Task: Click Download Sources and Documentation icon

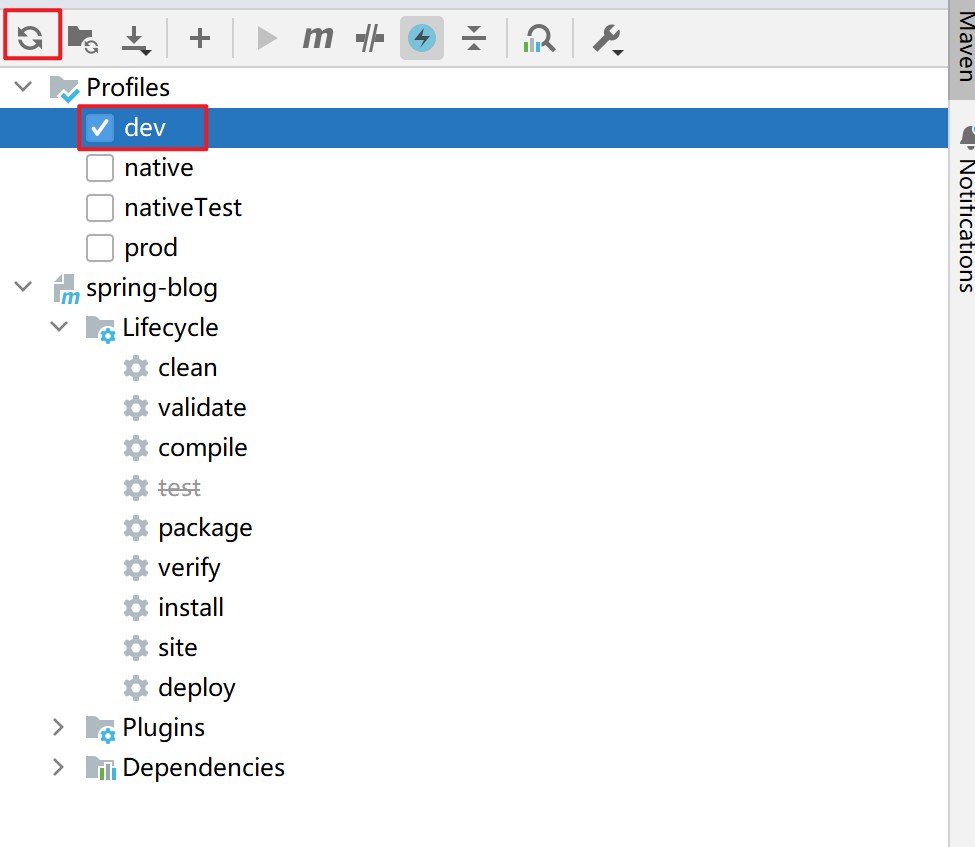Action: (136, 40)
